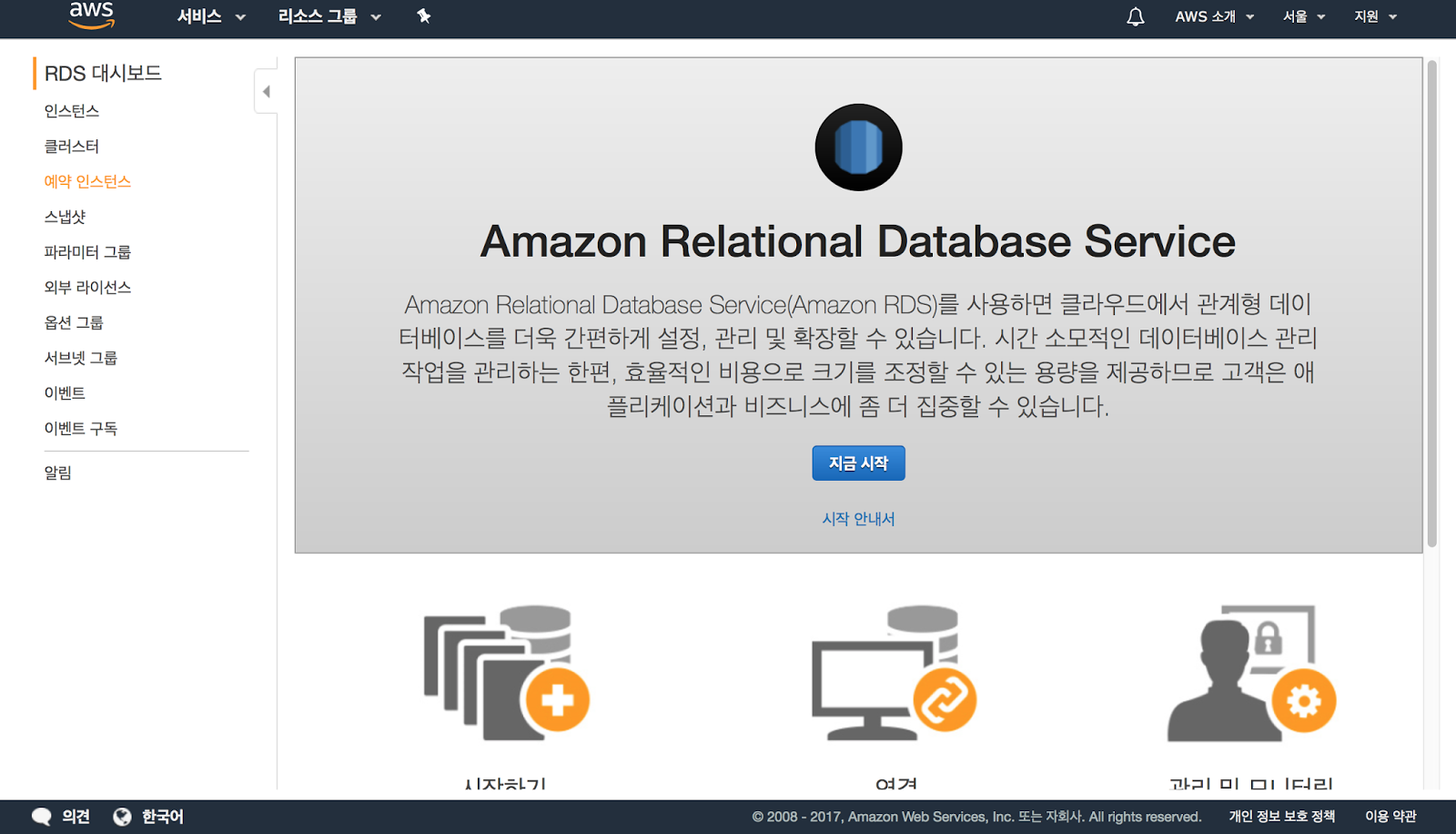This screenshot has width=1456, height=834.
Task: Open 외부 라이선스 in sidebar
Action: 87,288
